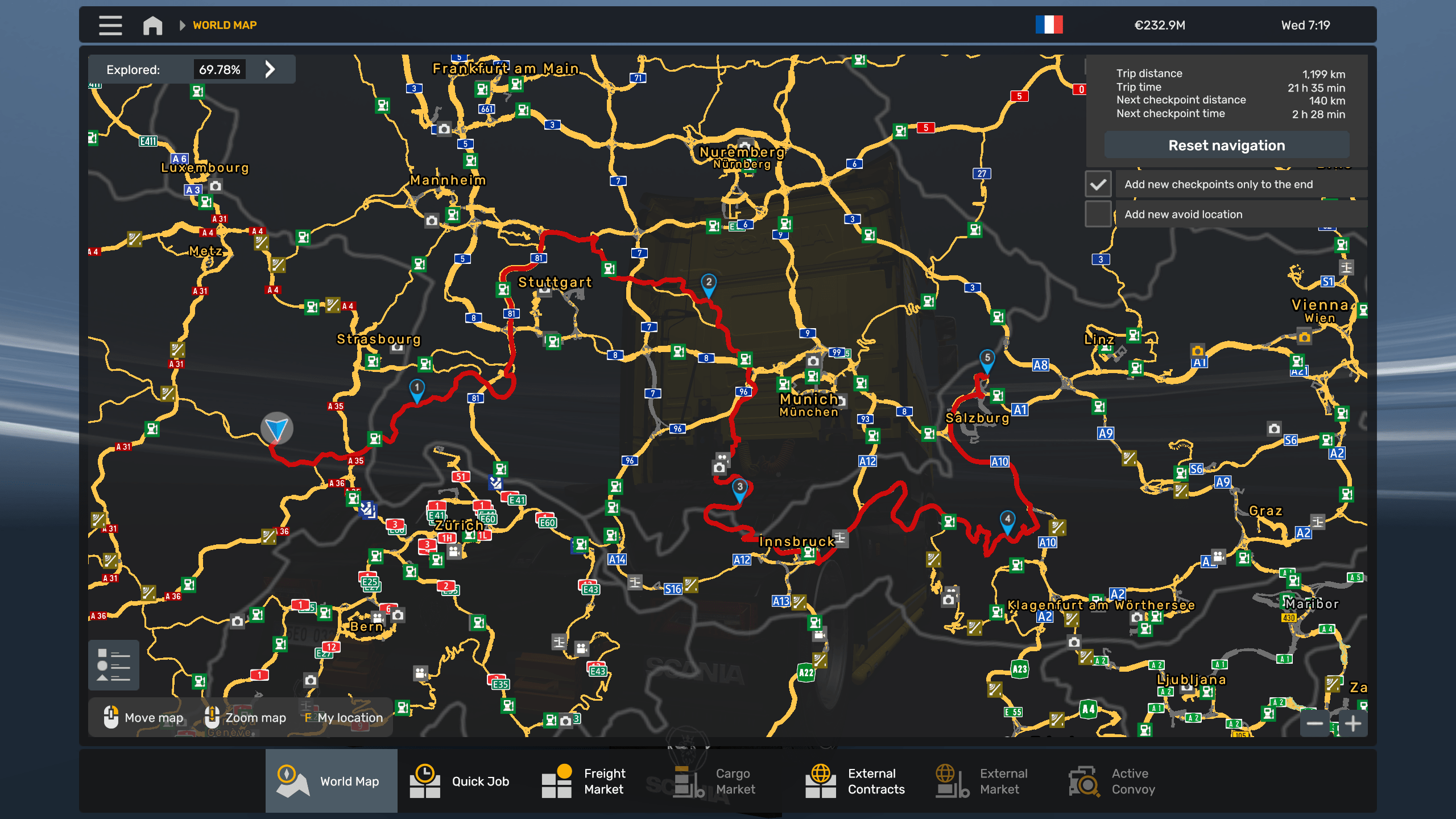Toggle add new checkpoints only to end
The image size is (1456, 819).
1098,184
